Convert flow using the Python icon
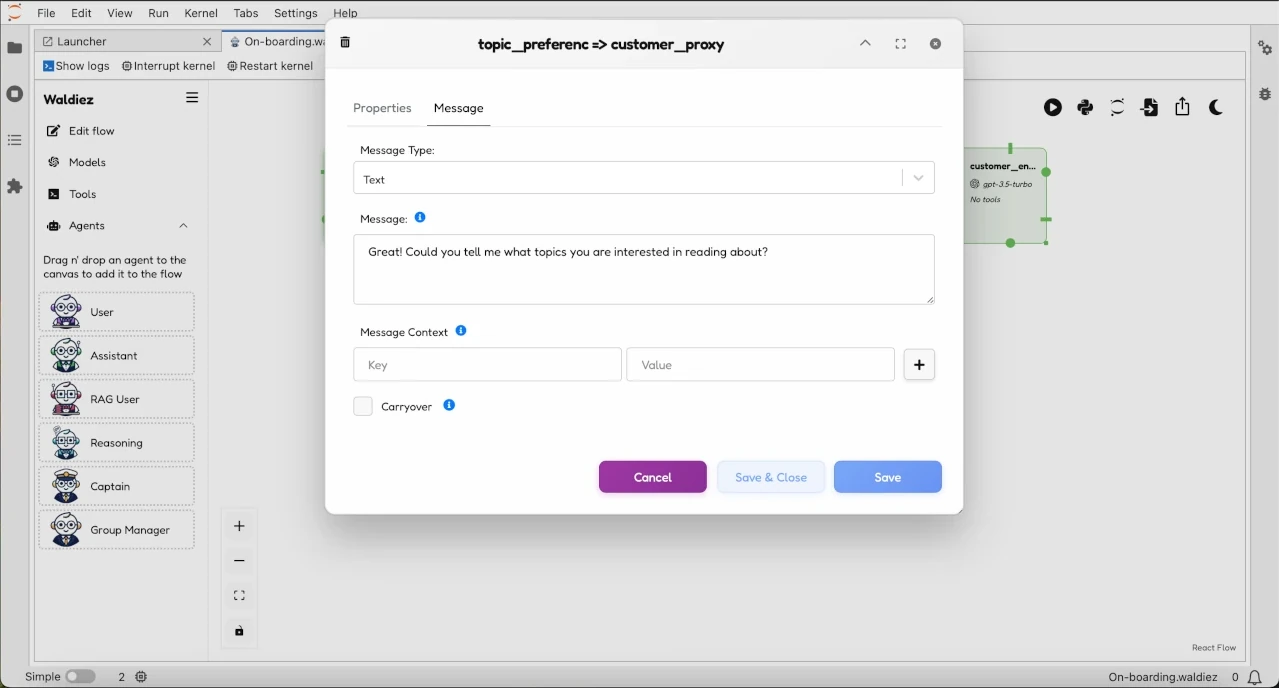 point(1085,108)
